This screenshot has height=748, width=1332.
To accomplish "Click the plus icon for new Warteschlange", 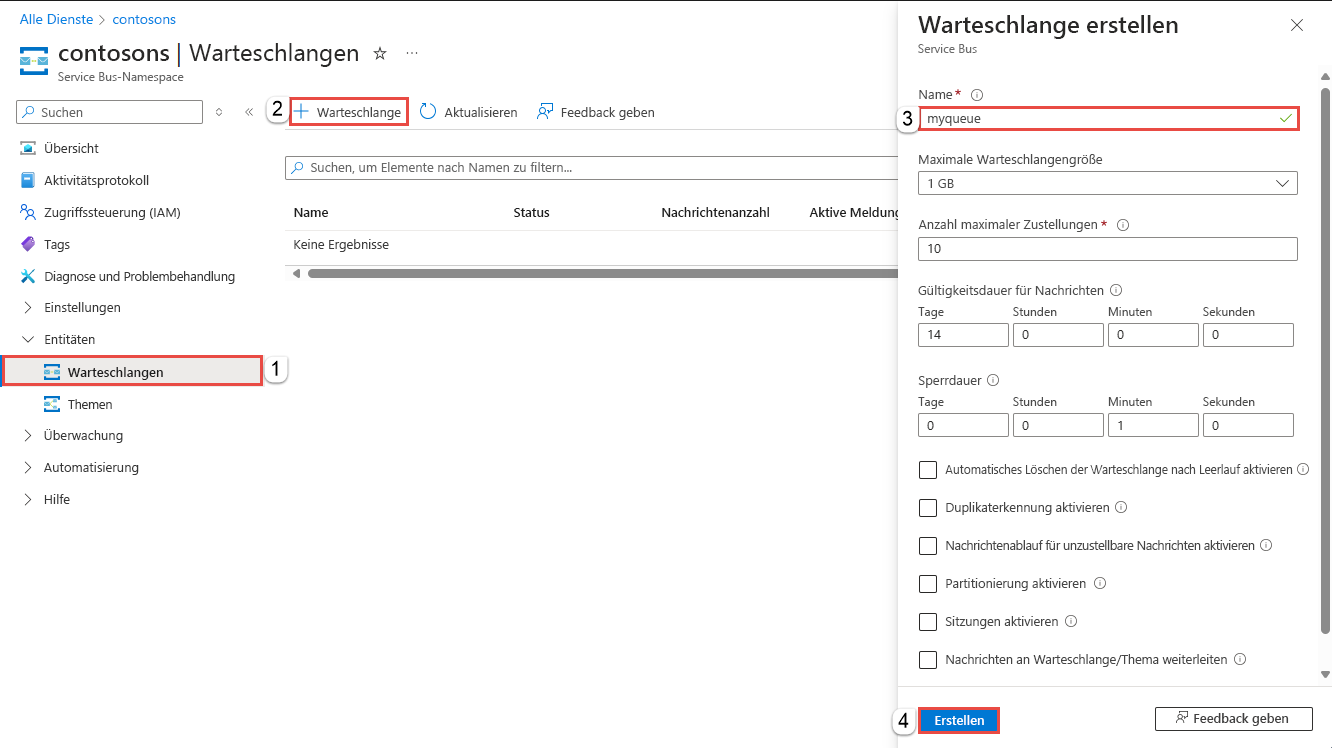I will click(301, 111).
